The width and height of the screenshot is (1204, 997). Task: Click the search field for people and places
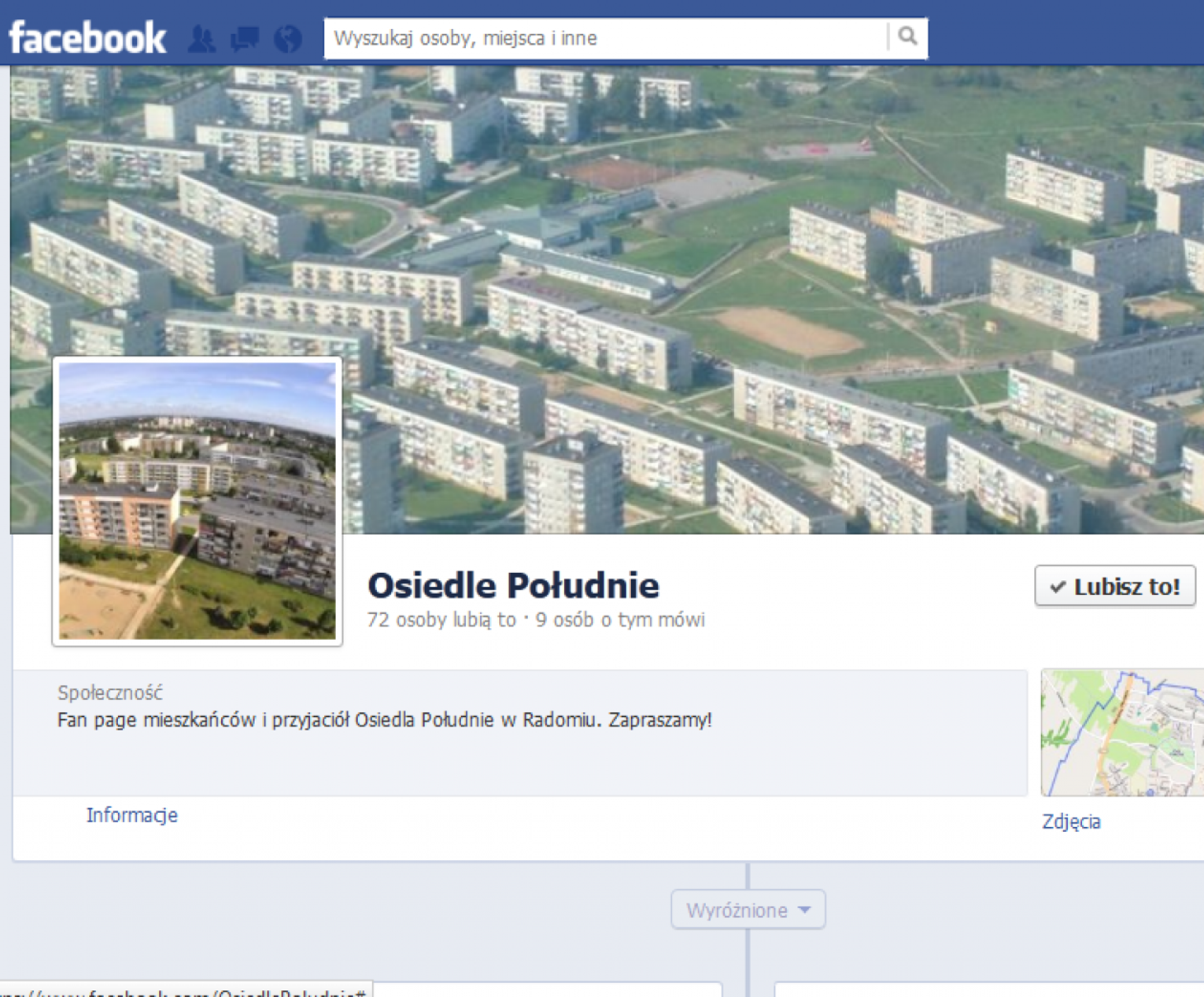(606, 38)
